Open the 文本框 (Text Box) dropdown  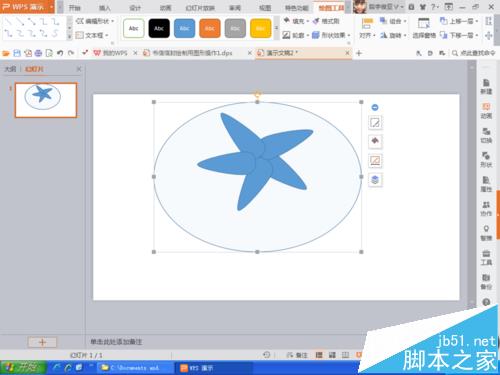point(92,35)
